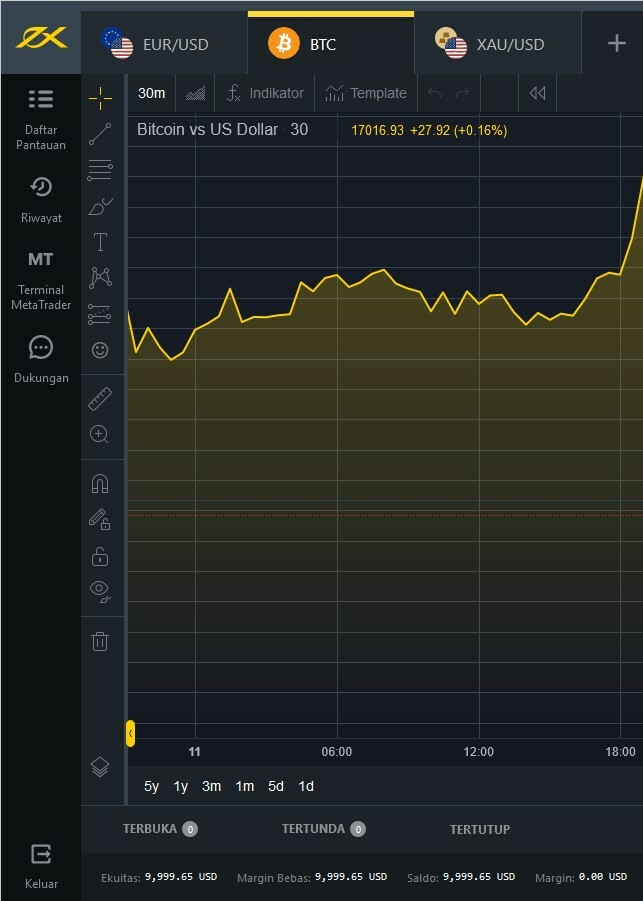Screen dimensions: 643x901
Task: Select the prediction position tool
Action: pos(100,314)
